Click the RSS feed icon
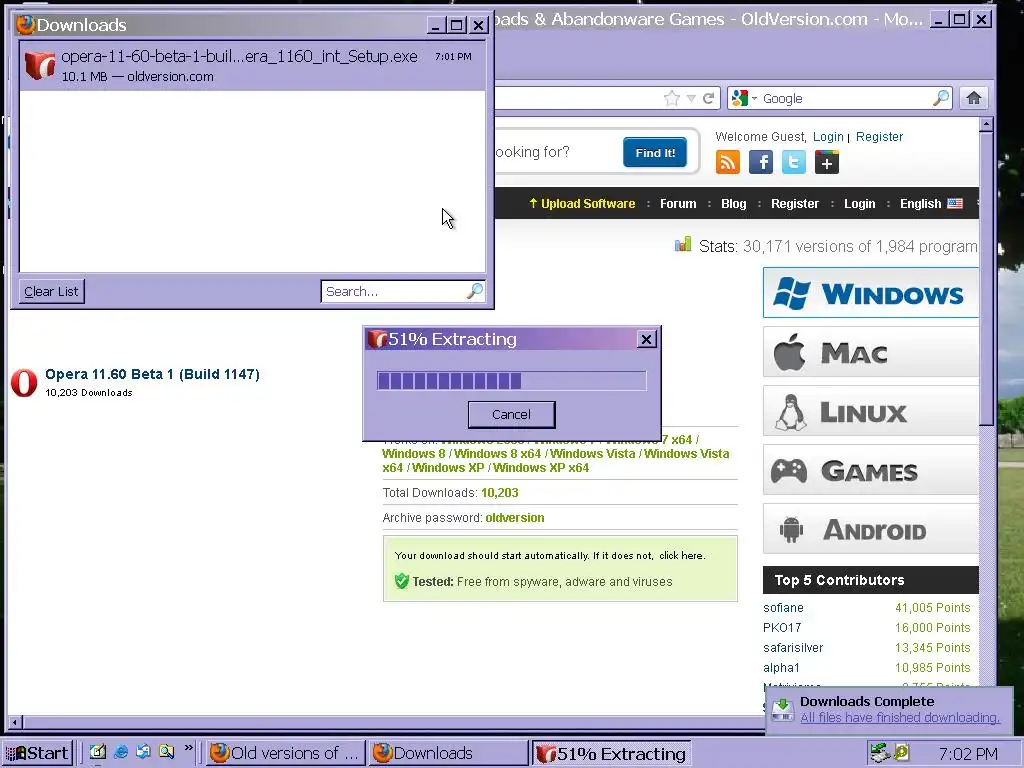 728,162
